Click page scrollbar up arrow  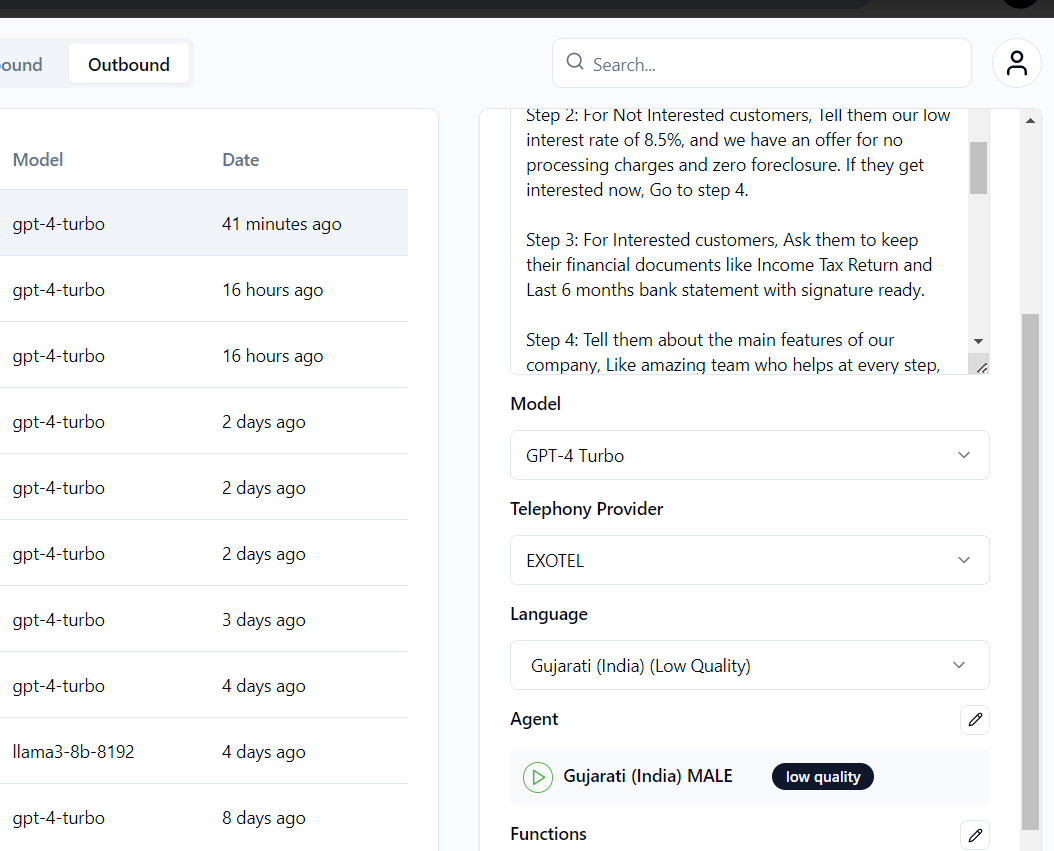coord(1031,121)
